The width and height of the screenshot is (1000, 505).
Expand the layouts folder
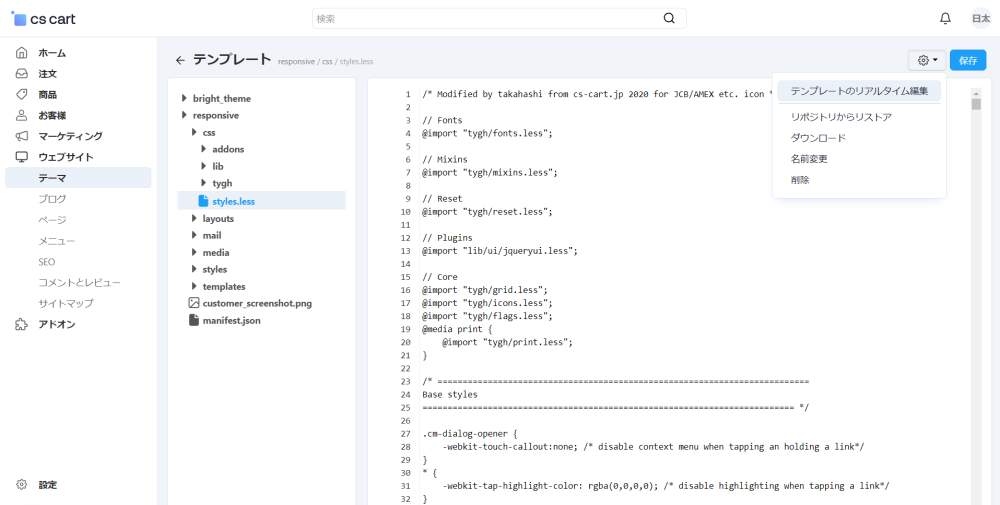click(194, 219)
